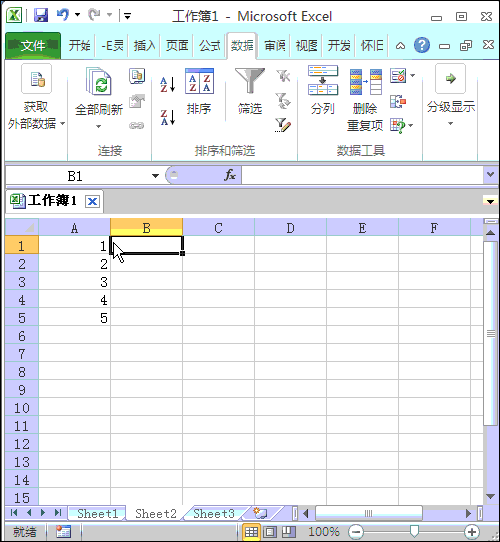The height and width of the screenshot is (542, 500).
Task: Click the 筛选 filter funnel icon
Action: click(x=250, y=92)
